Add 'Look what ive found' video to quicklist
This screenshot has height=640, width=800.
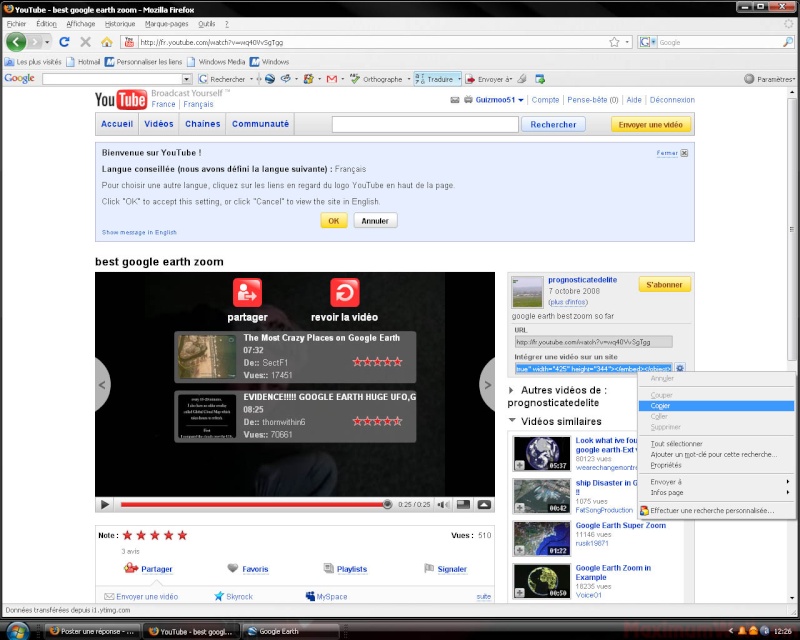click(x=519, y=465)
